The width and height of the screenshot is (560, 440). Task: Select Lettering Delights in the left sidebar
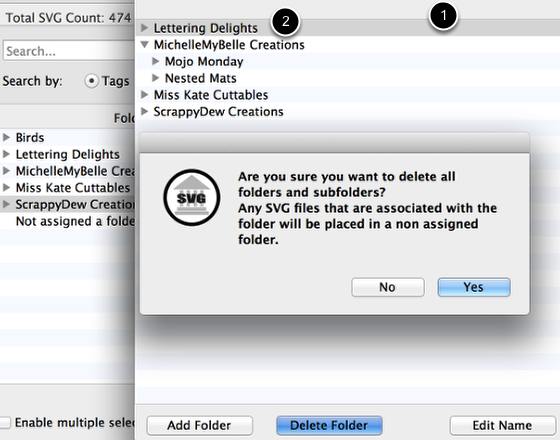pyautogui.click(x=68, y=154)
